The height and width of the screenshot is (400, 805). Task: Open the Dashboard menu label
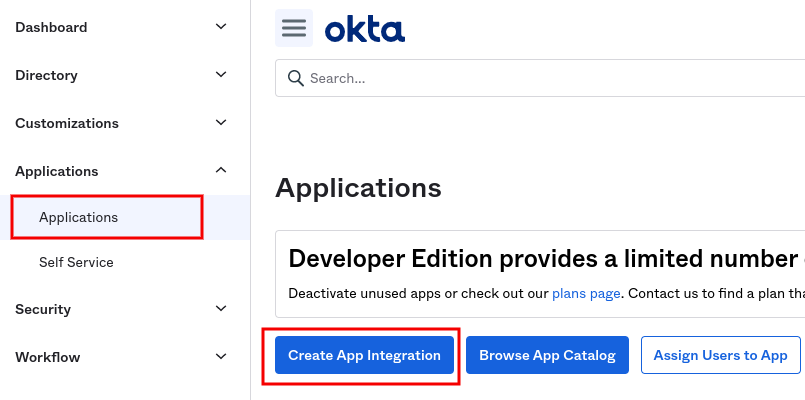click(x=51, y=27)
